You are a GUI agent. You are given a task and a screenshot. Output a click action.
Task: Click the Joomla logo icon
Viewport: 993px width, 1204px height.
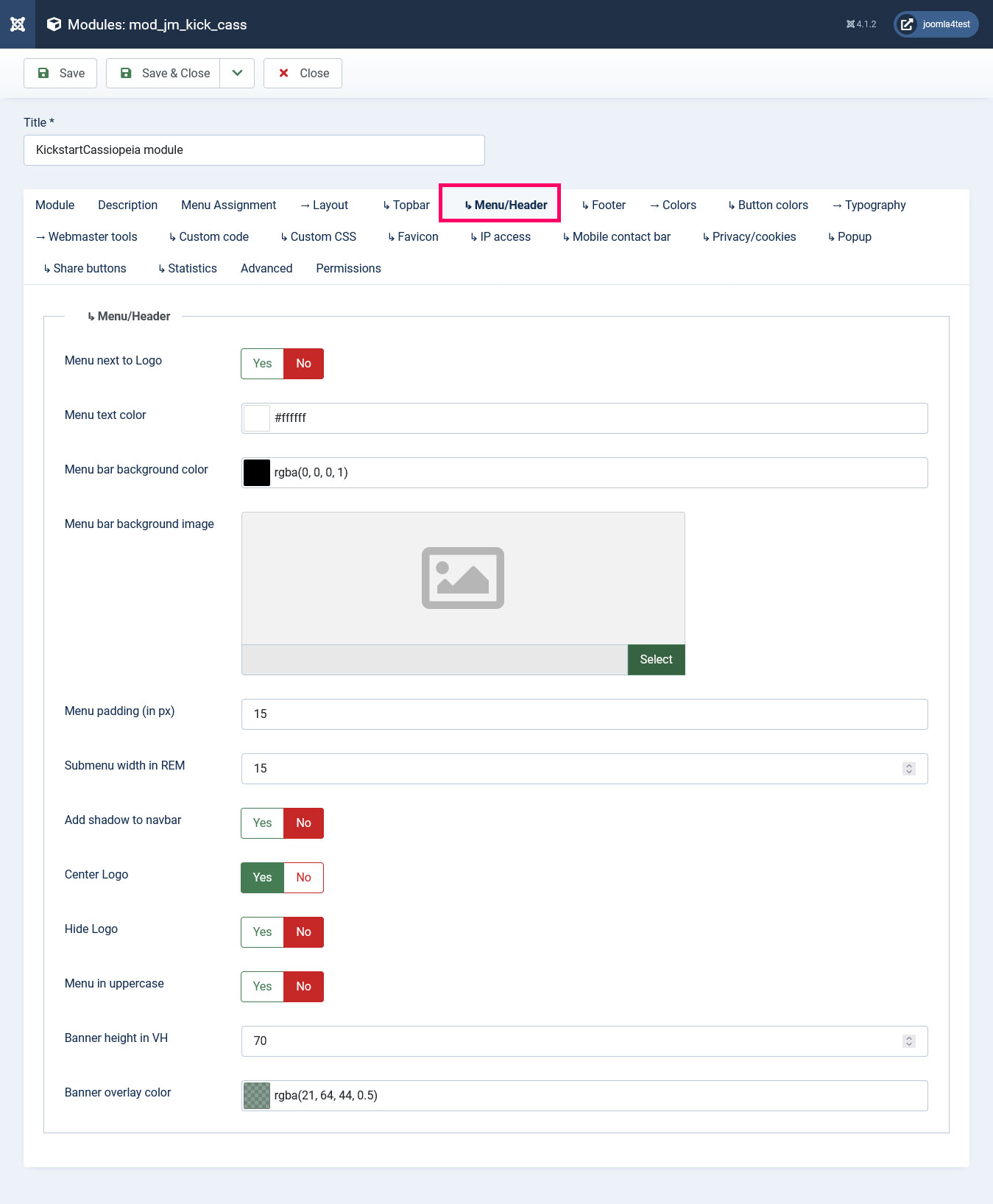(18, 24)
